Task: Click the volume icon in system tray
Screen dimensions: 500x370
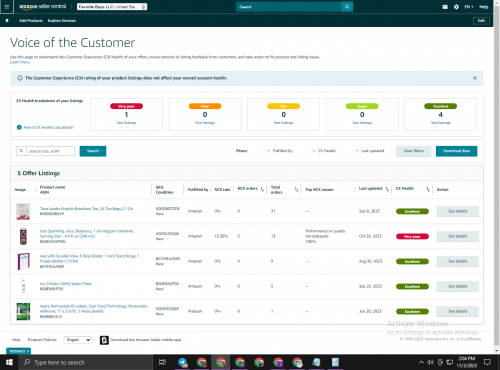Action: pos(430,362)
